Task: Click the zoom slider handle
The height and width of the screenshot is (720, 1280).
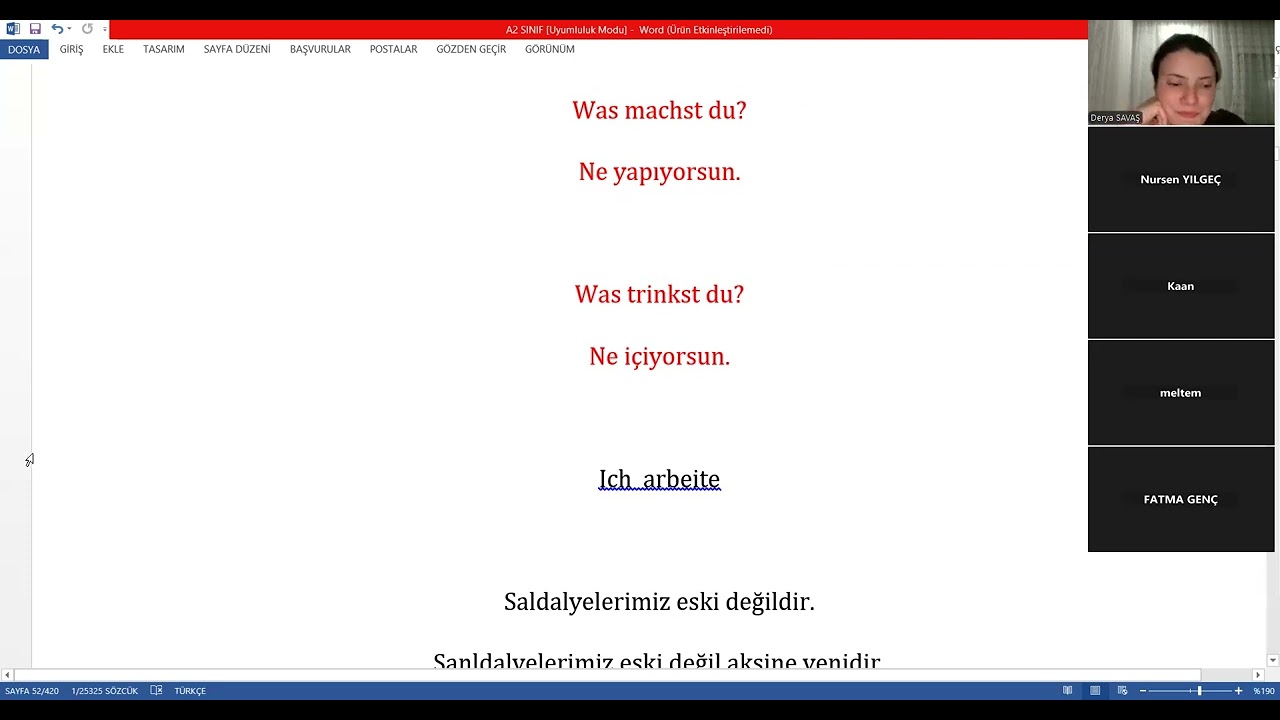Action: [x=1199, y=691]
